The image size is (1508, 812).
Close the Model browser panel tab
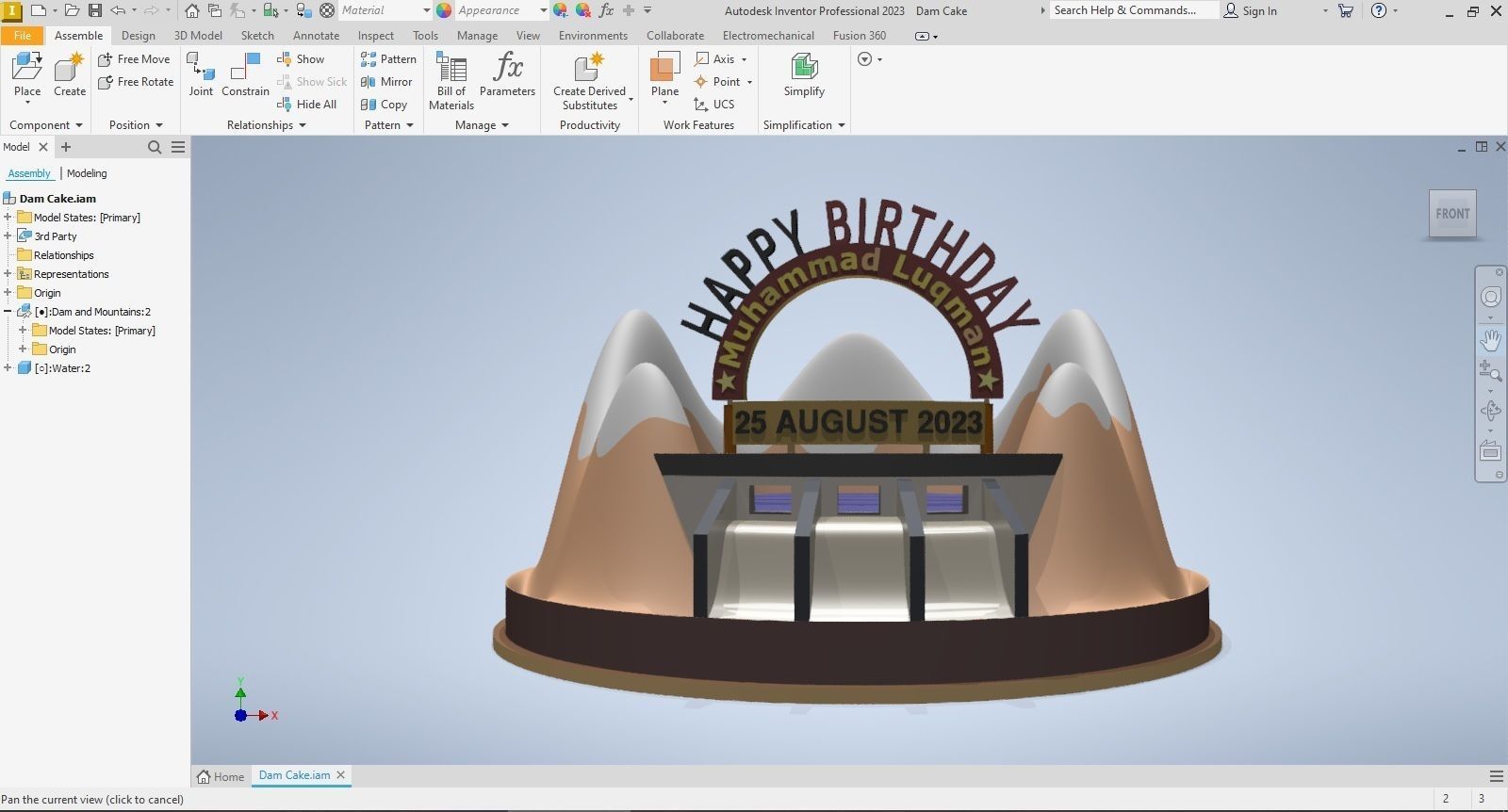(x=43, y=147)
